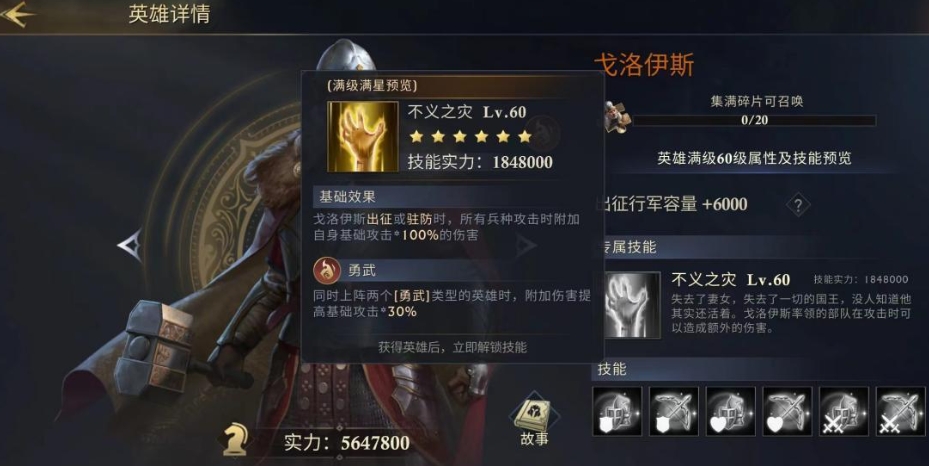Select the infantry attack skill with swords
This screenshot has width=929, height=466.
click(x=844, y=412)
